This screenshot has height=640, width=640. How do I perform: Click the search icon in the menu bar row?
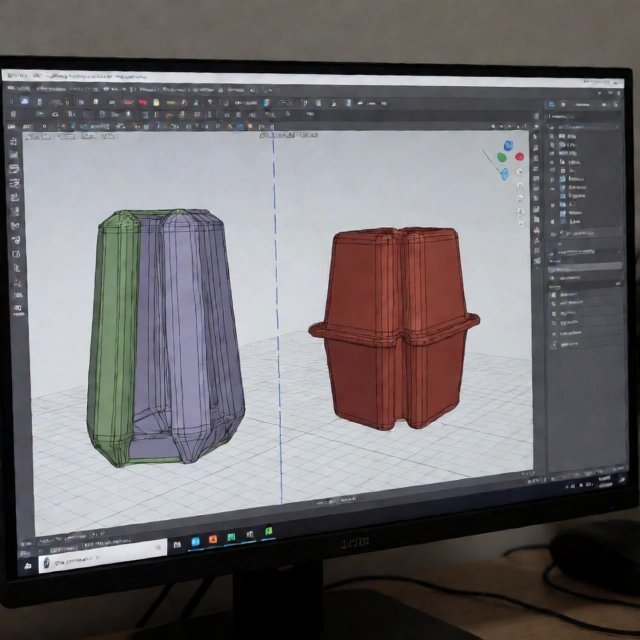pos(253,90)
